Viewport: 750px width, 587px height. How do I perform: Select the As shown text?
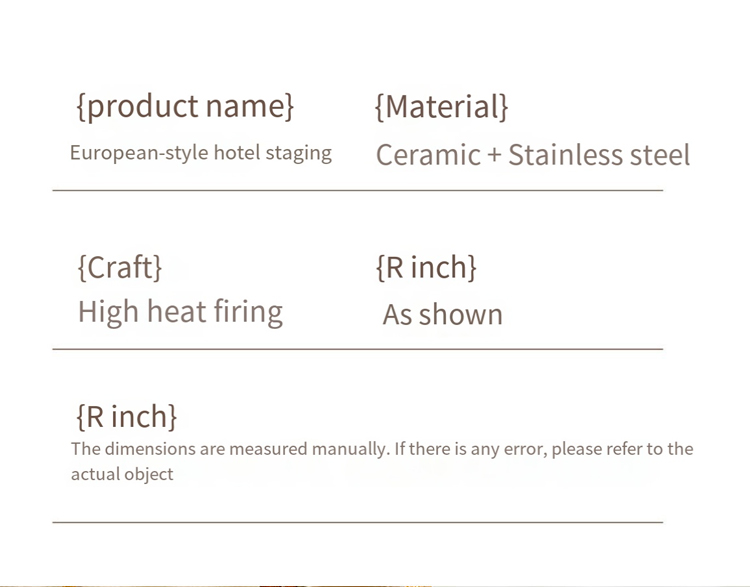coord(442,314)
